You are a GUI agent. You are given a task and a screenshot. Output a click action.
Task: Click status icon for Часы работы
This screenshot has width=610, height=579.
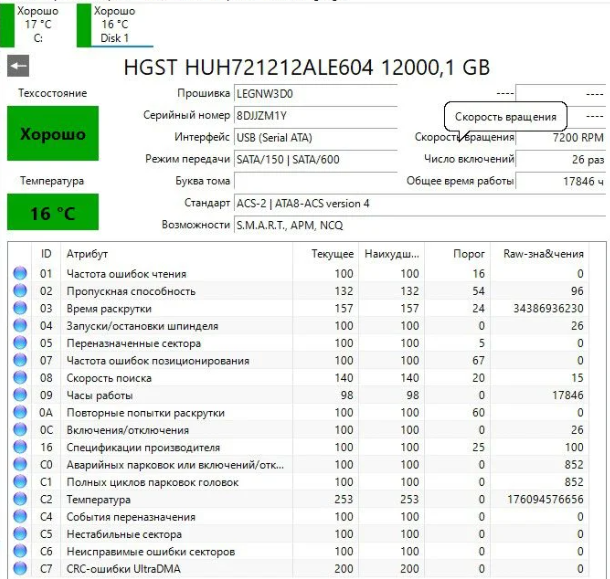(x=20, y=395)
